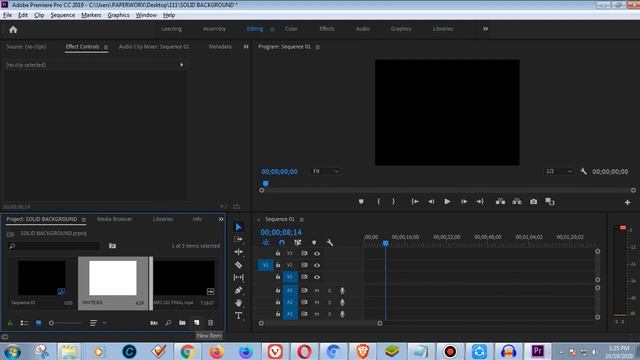Image resolution: width=640 pixels, height=360 pixels.
Task: Select the Ripple Edit tool
Action: [x=239, y=252]
